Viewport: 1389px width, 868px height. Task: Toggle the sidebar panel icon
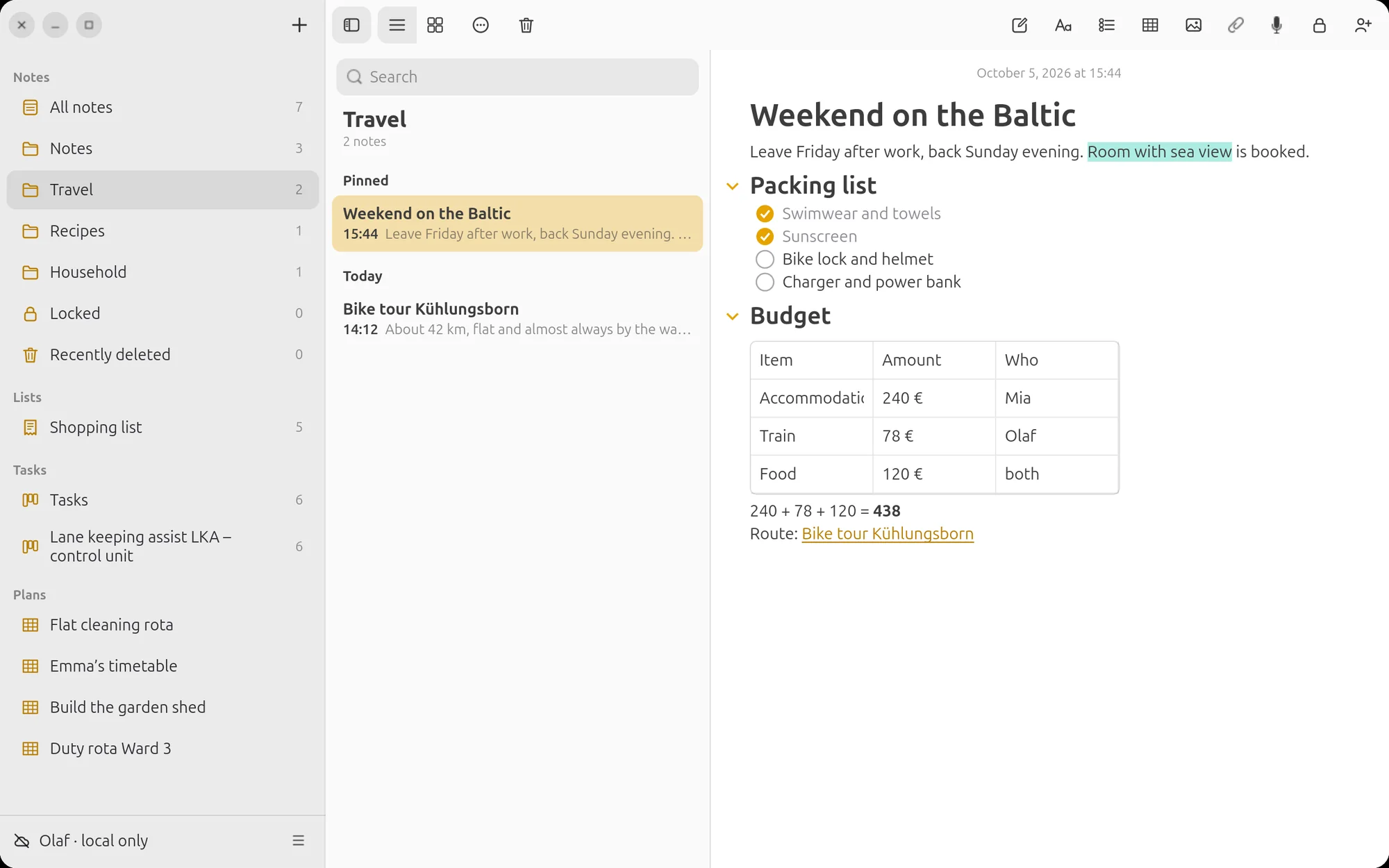click(351, 25)
